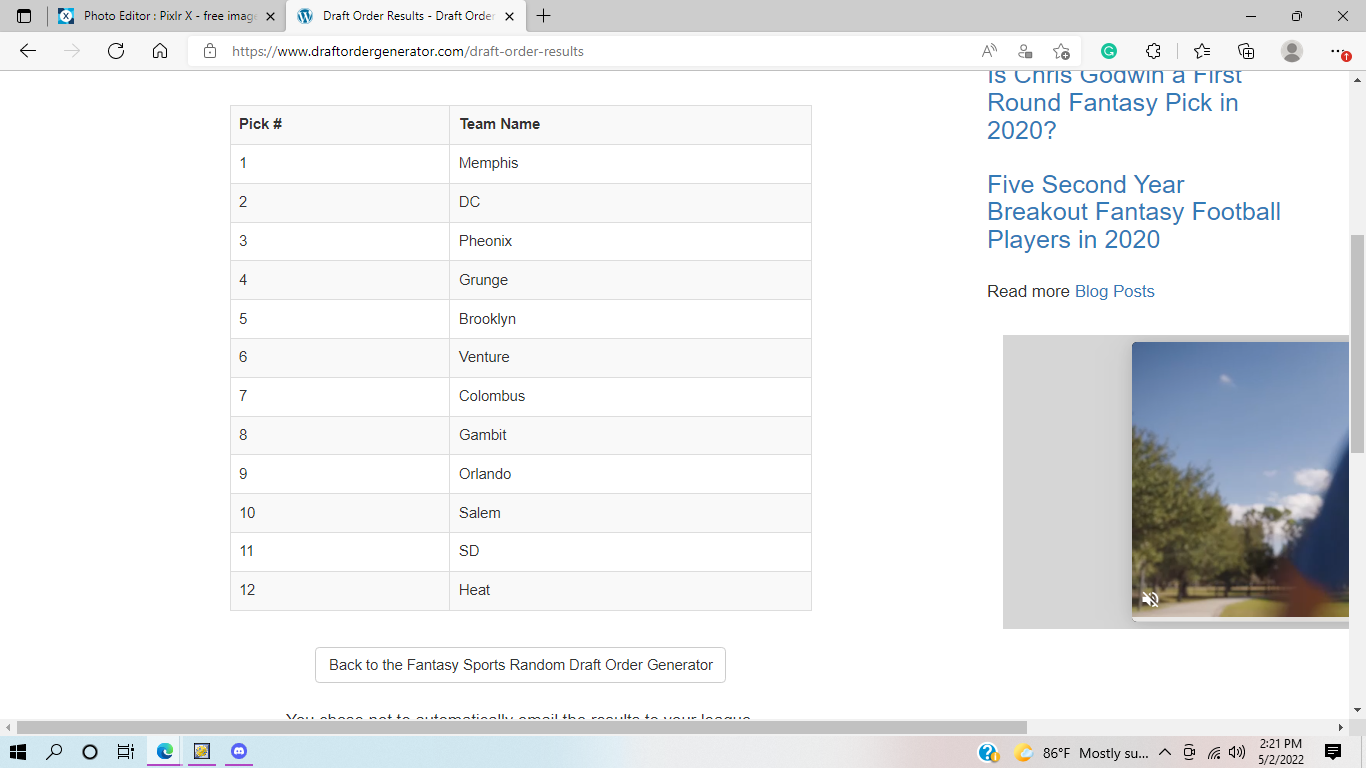
Task: Open a new browser tab
Action: click(x=544, y=16)
